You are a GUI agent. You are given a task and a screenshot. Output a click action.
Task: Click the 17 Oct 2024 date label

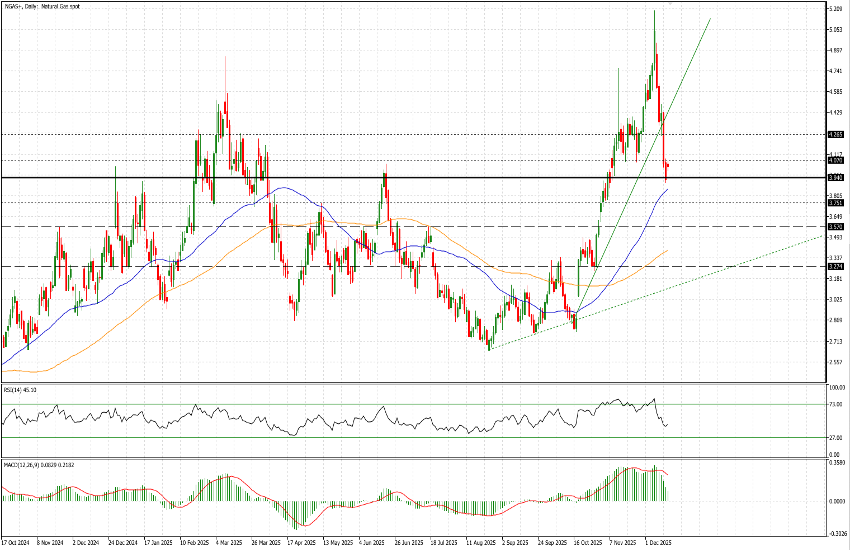click(14, 544)
